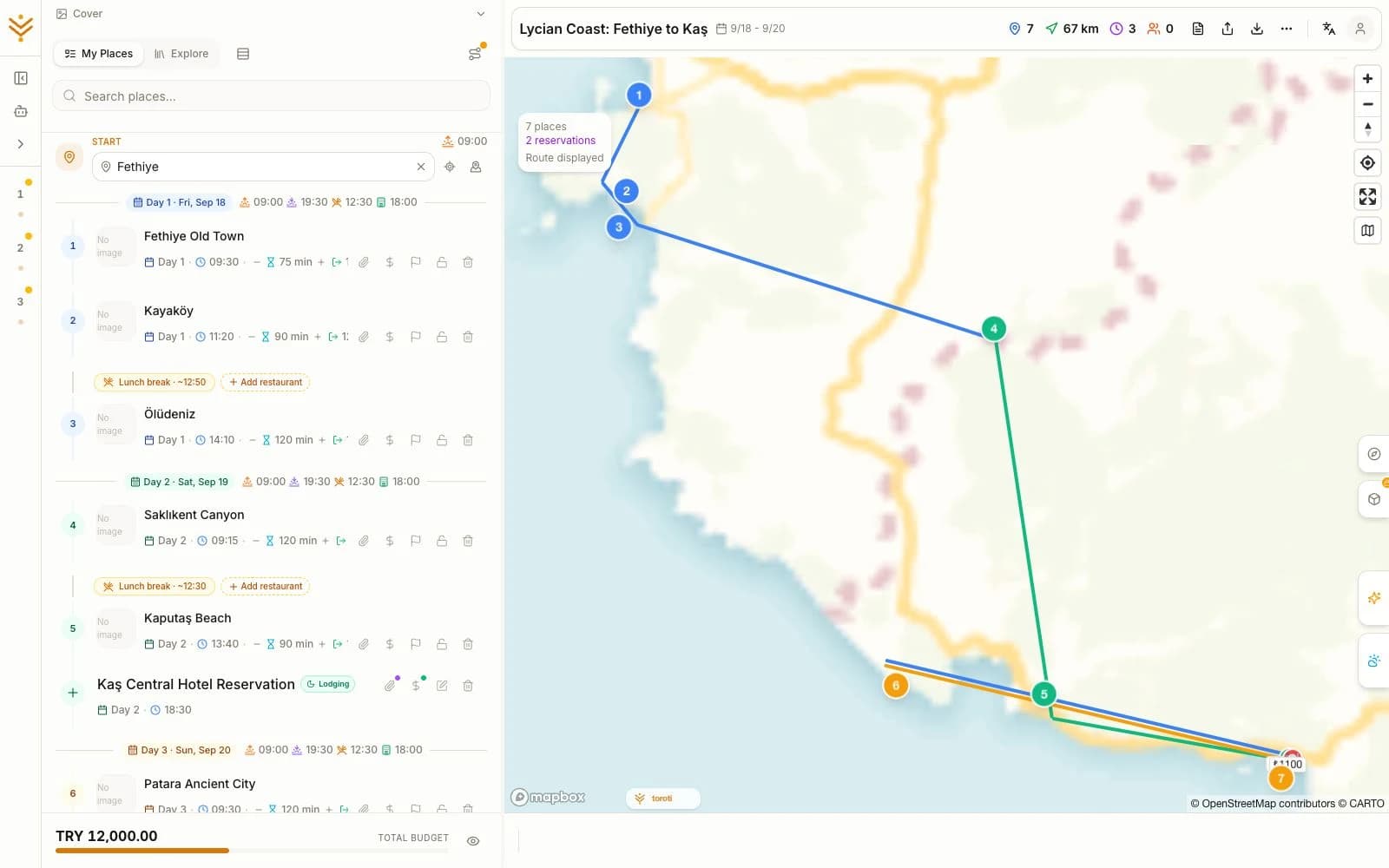Delete the Ölüdeniz stop
The image size is (1389, 868).
[x=468, y=440]
